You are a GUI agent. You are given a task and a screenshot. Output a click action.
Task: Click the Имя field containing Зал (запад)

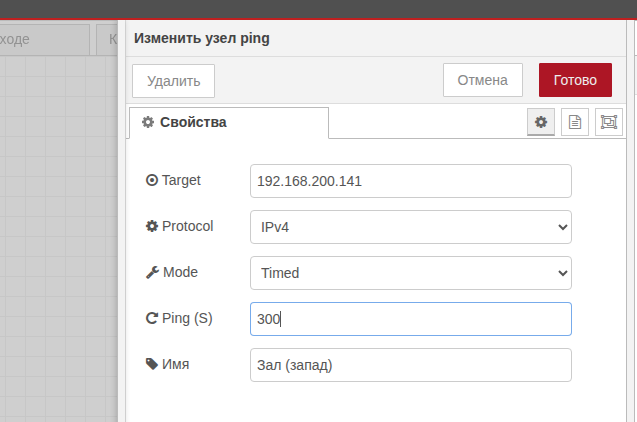tap(410, 365)
